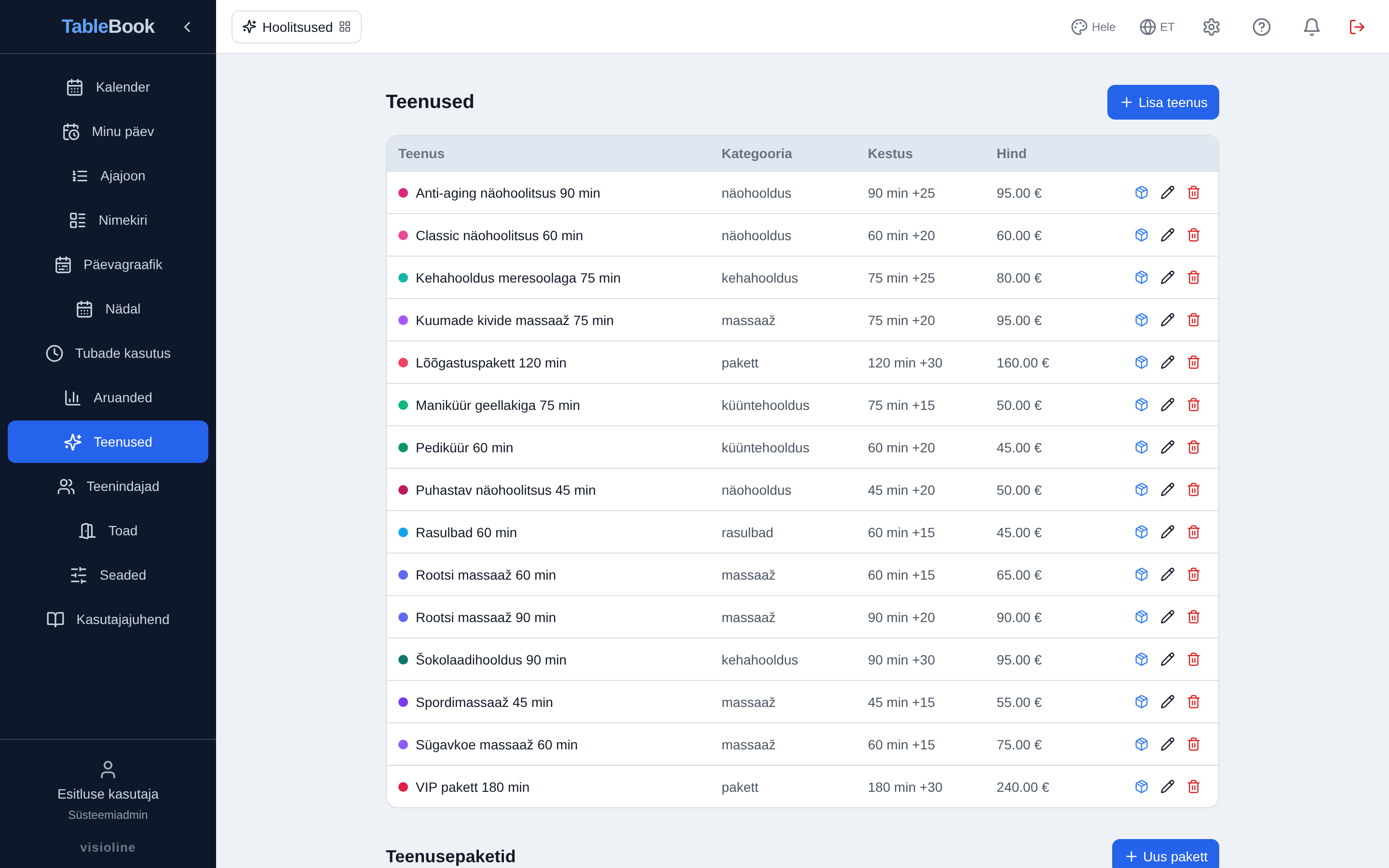Click blue color dot of Rasulbad 60 min

(403, 533)
